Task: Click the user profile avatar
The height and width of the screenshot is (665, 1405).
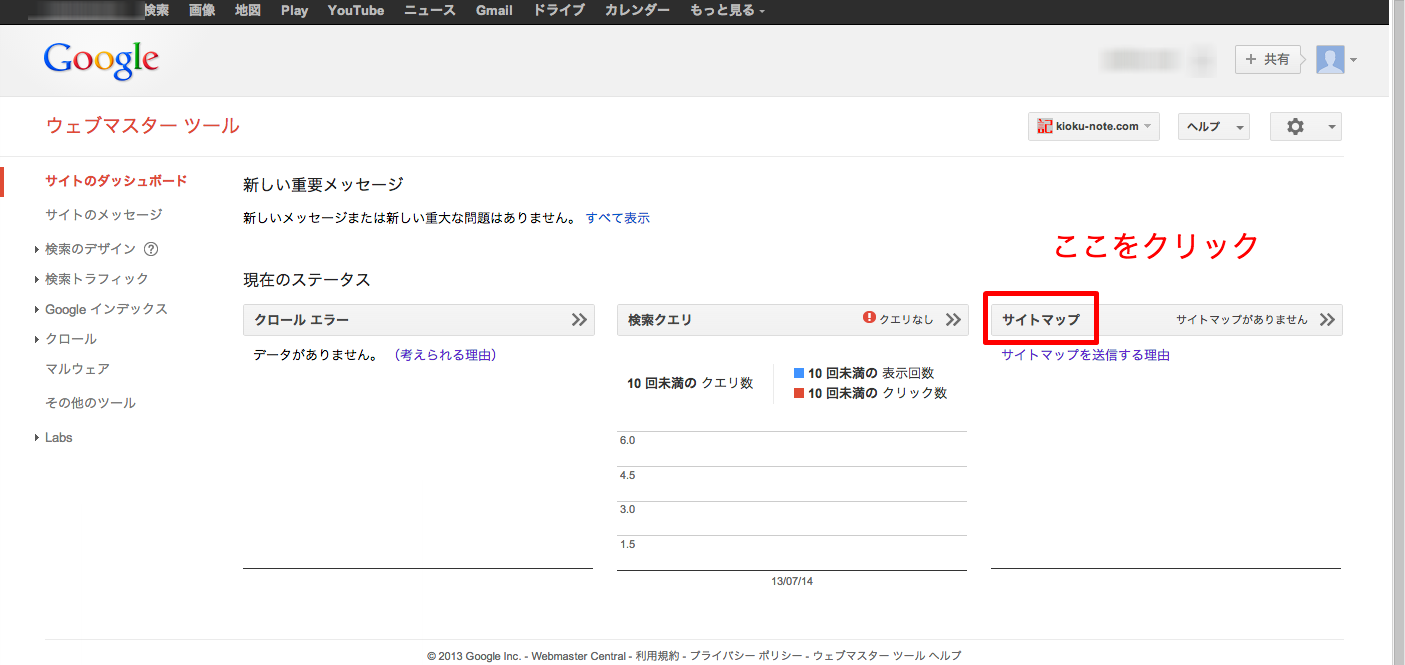Action: point(1330,60)
